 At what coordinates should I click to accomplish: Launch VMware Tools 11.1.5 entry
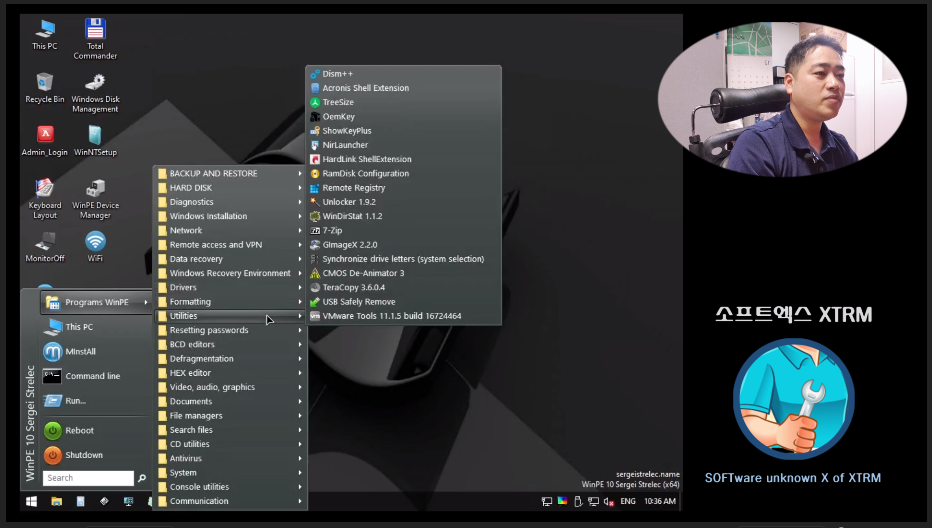(403, 316)
